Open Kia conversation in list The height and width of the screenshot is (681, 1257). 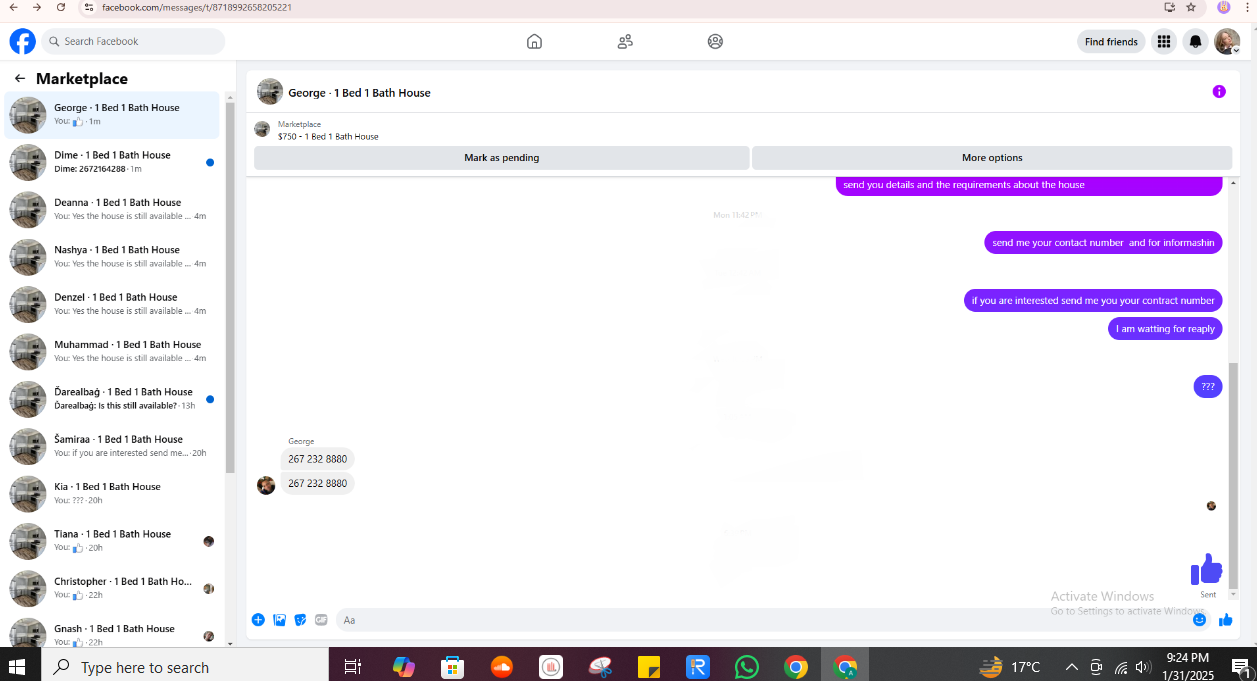[x=112, y=493]
